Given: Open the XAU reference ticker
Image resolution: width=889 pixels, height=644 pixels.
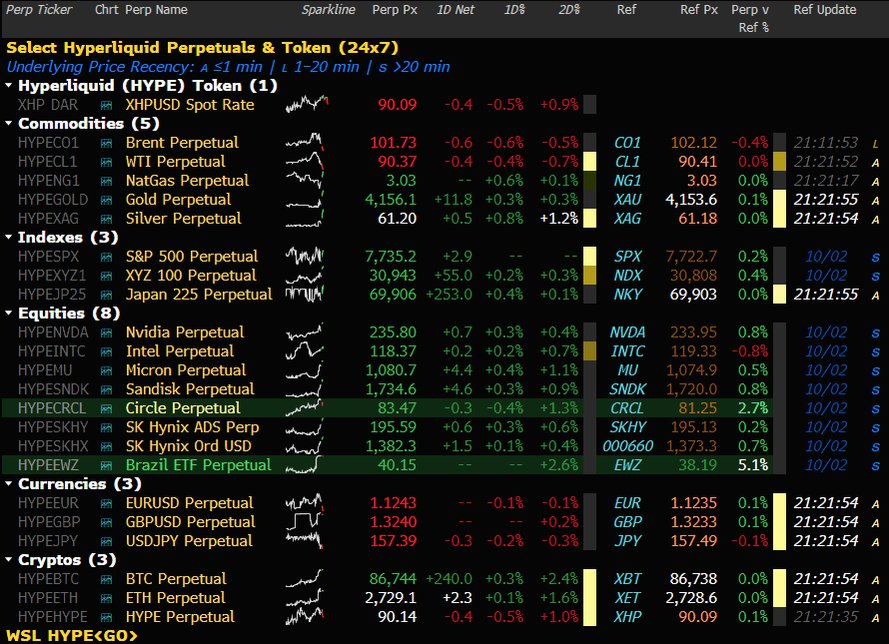Looking at the screenshot, I should coord(627,200).
